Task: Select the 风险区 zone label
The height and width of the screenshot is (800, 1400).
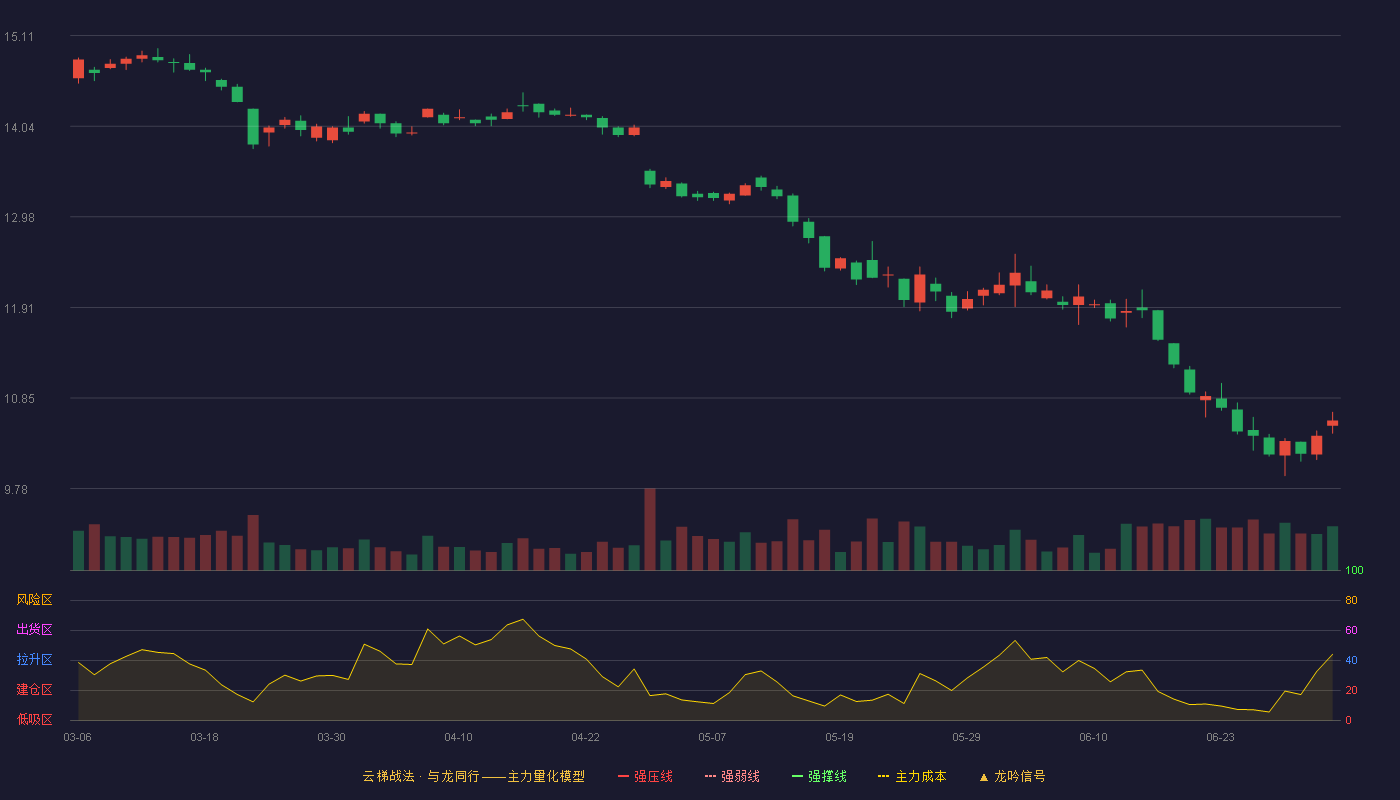Action: [x=34, y=600]
